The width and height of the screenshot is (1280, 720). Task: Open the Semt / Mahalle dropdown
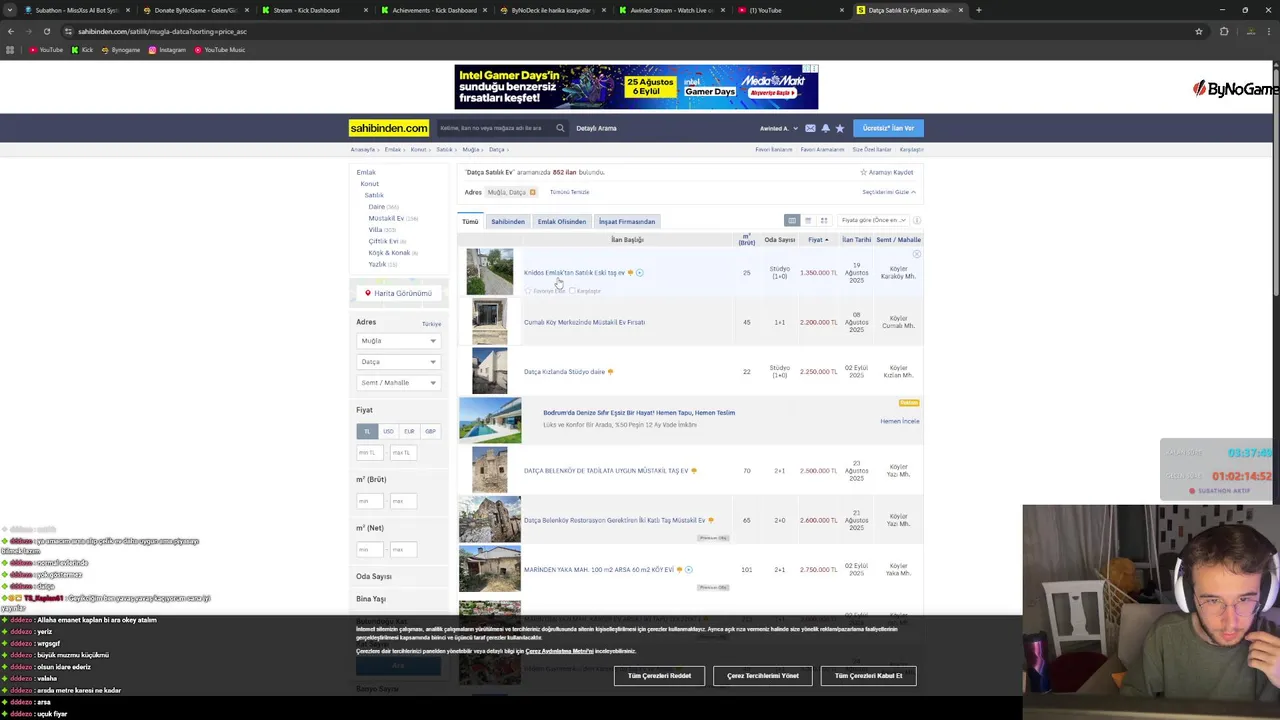pyautogui.click(x=398, y=383)
